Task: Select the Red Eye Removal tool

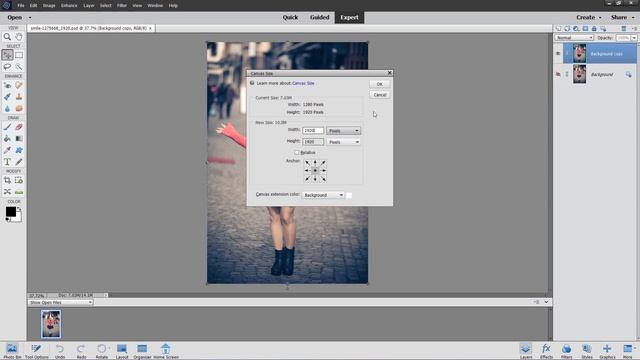Action: (7, 85)
